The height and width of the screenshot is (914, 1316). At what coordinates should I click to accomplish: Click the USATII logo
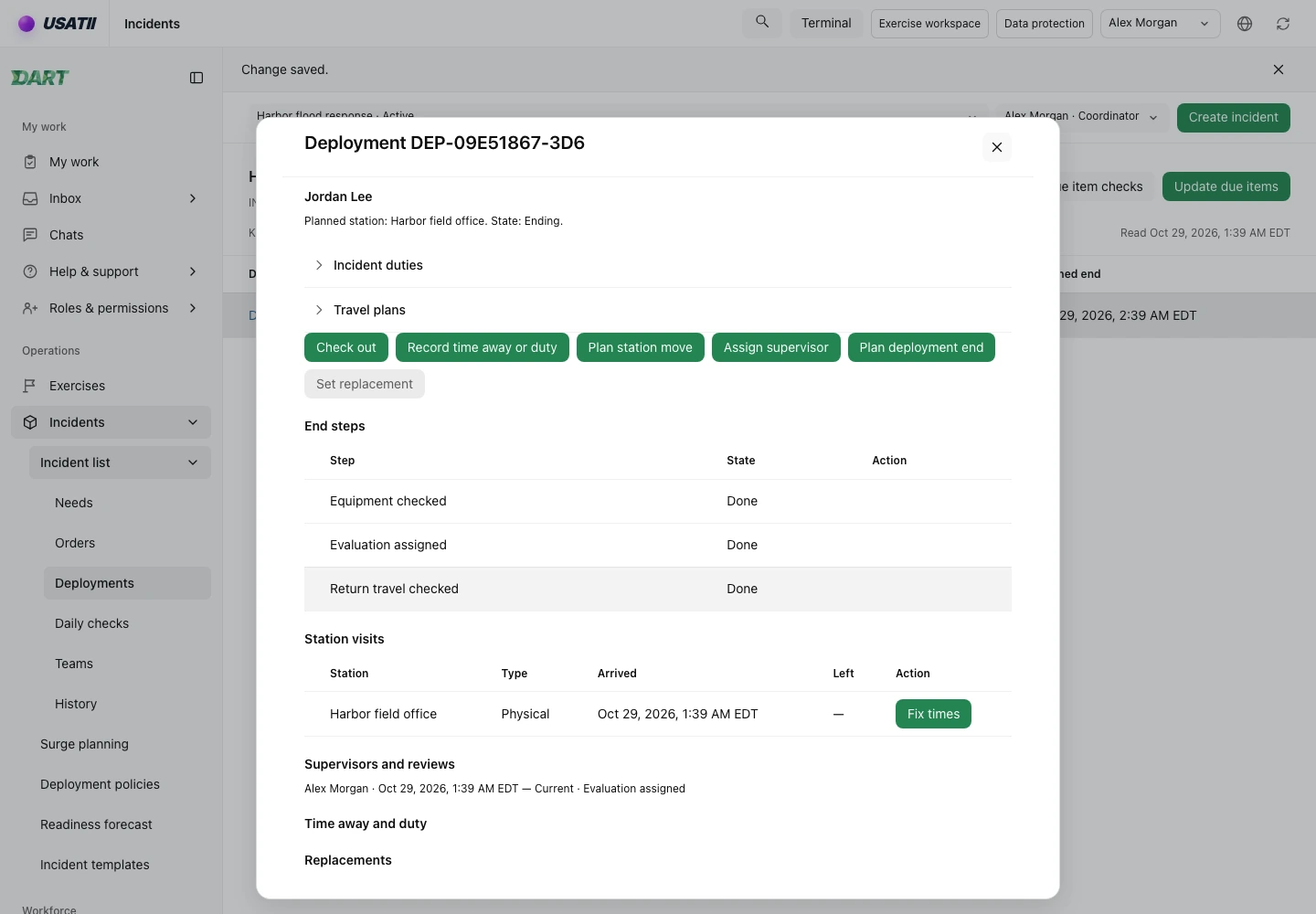pyautogui.click(x=58, y=24)
